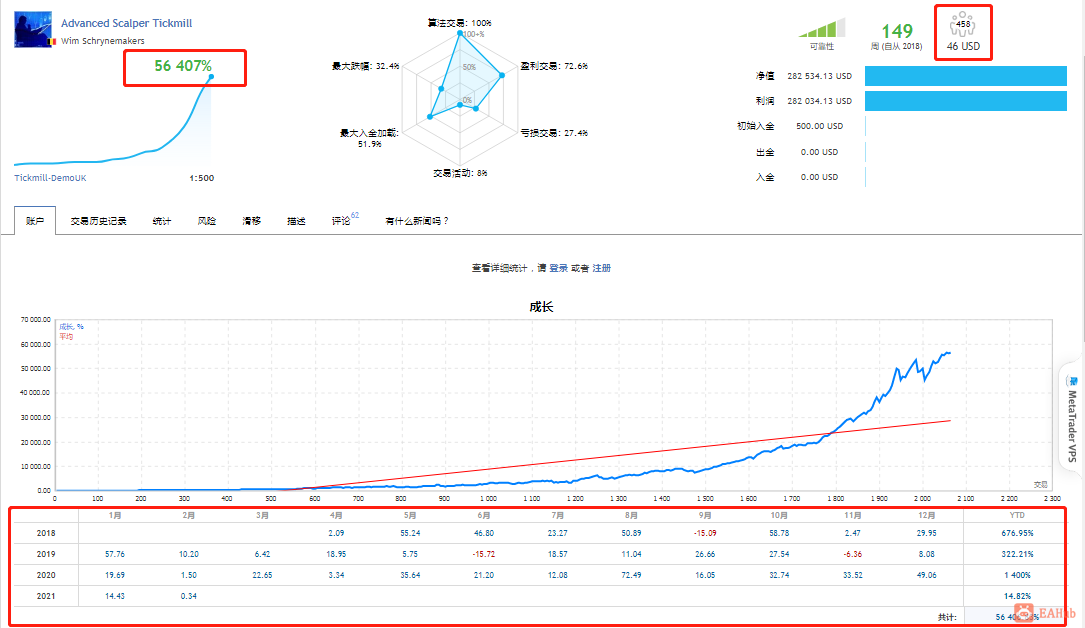Click the 亏损交易: 27.4% radar label
The height and width of the screenshot is (628, 1085).
(554, 133)
